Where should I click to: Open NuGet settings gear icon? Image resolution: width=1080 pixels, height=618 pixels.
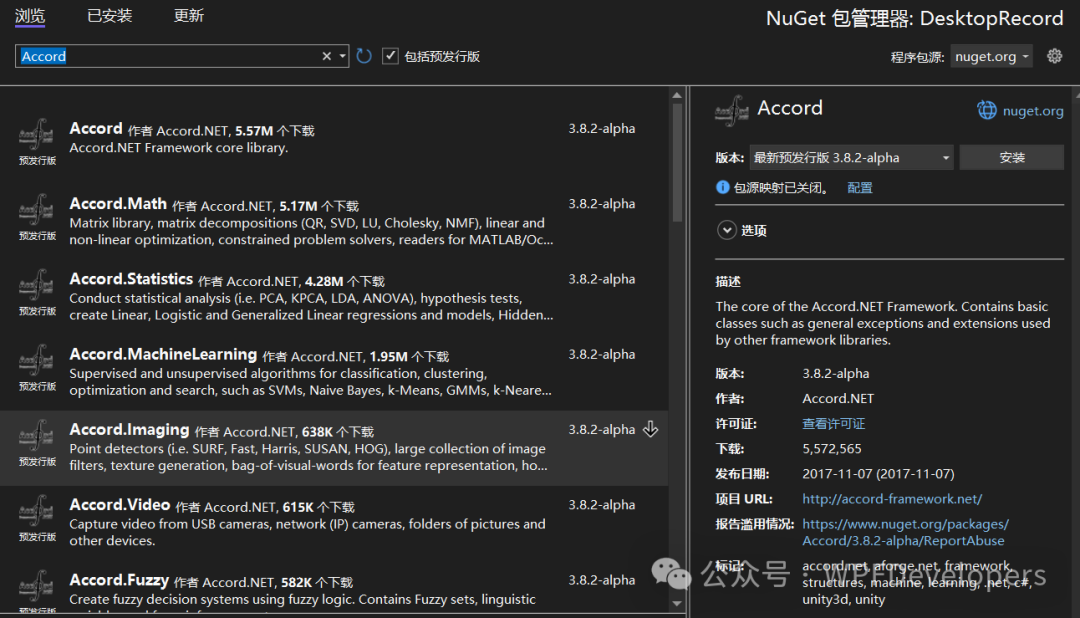pyautogui.click(x=1055, y=56)
